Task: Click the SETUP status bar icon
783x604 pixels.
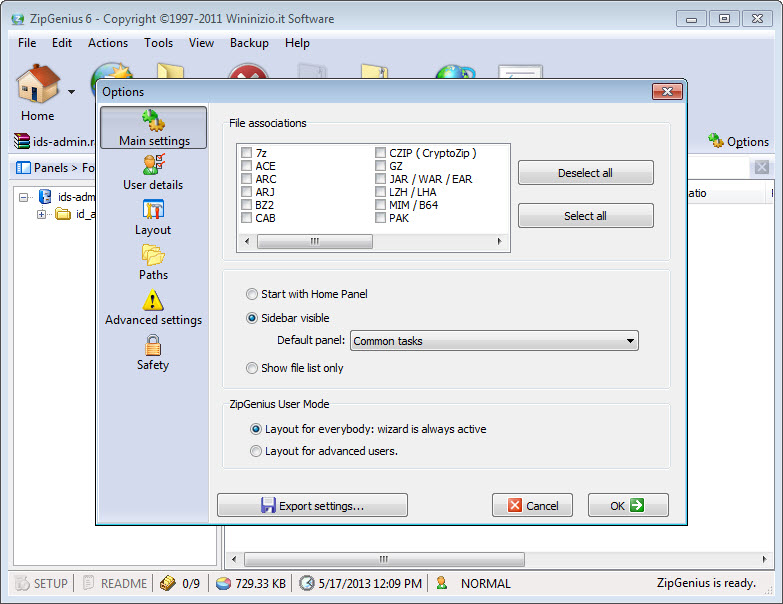Action: pyautogui.click(x=22, y=583)
